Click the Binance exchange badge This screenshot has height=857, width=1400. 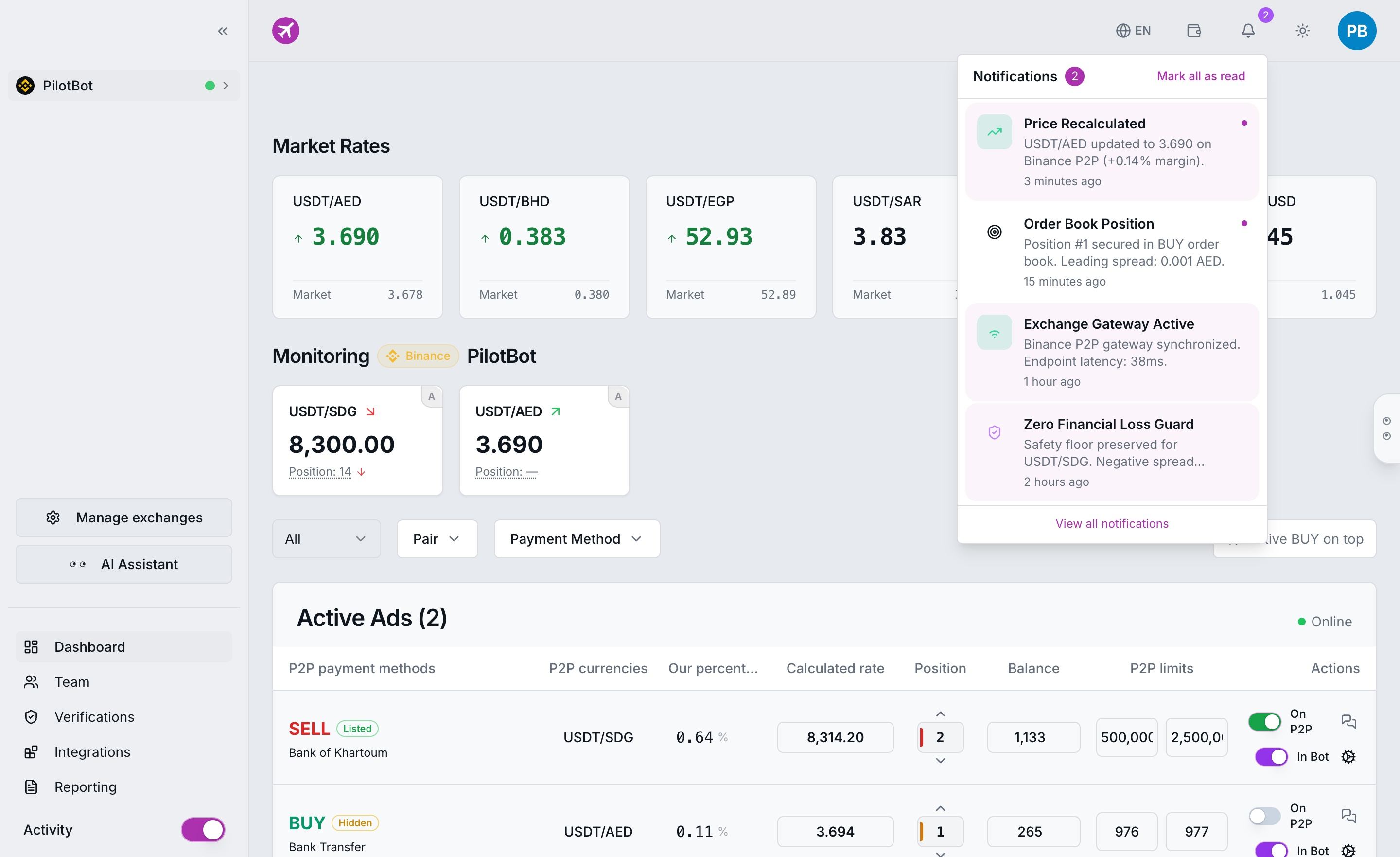418,356
